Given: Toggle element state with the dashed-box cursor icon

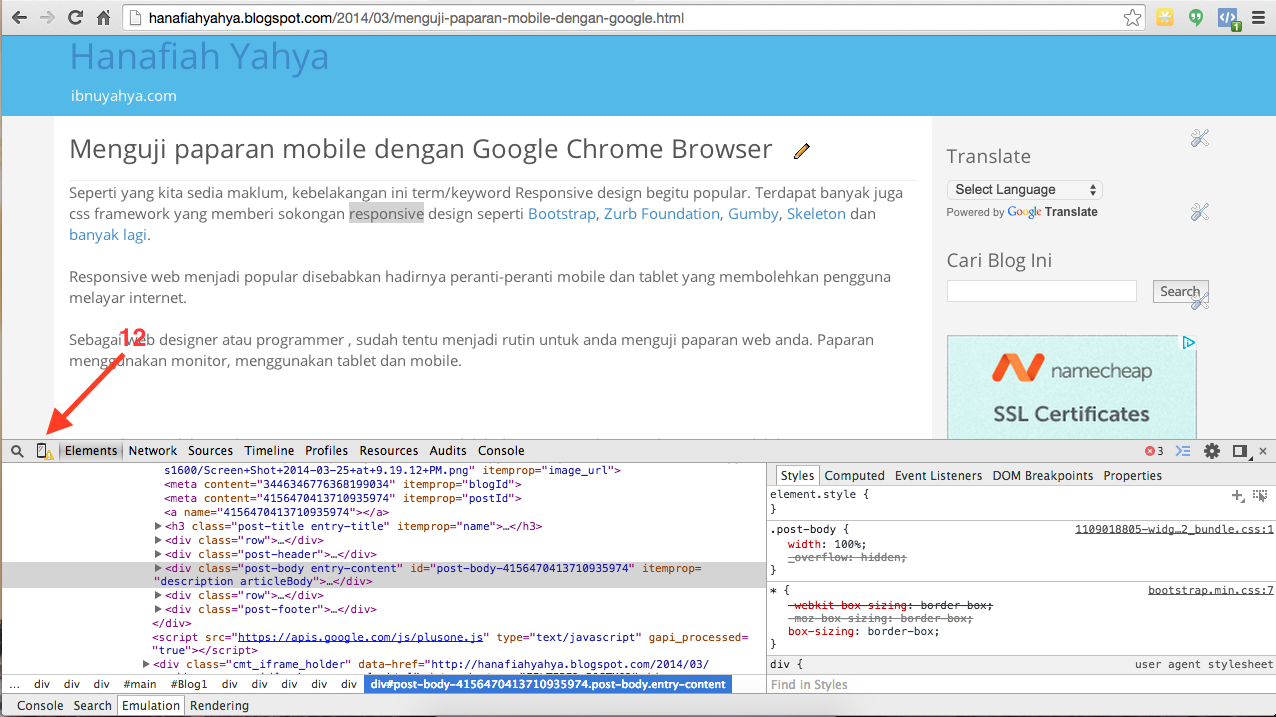Looking at the screenshot, I should click(x=1260, y=495).
